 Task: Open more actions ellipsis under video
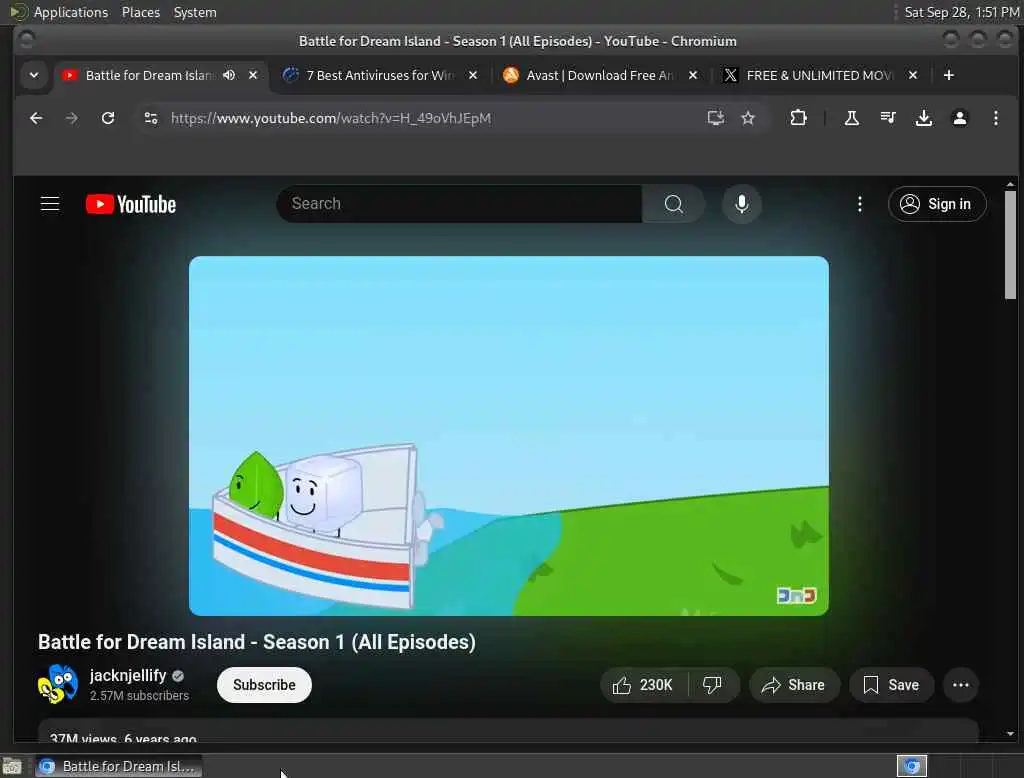point(961,685)
